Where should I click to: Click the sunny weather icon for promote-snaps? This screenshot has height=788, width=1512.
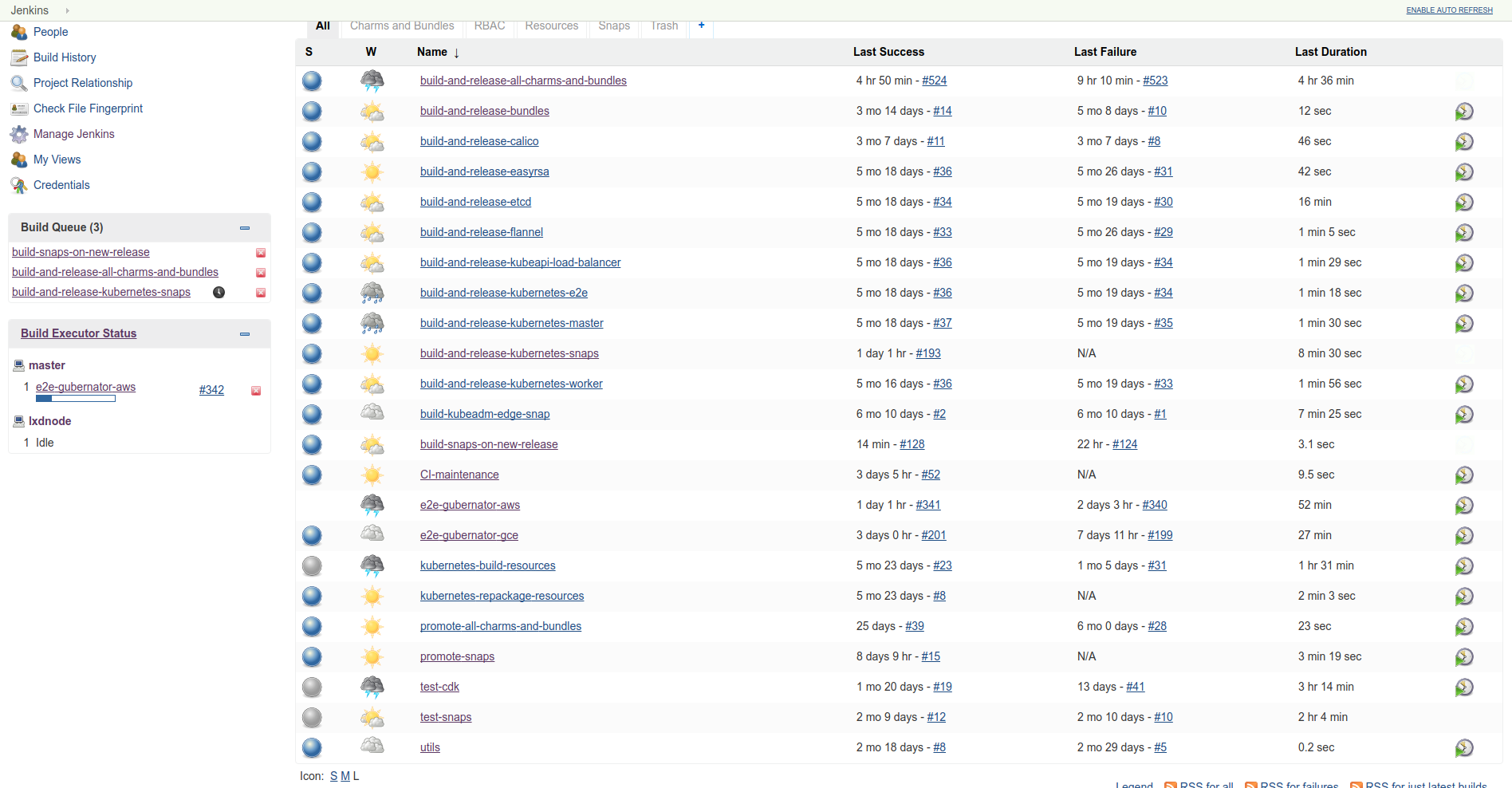coord(372,656)
